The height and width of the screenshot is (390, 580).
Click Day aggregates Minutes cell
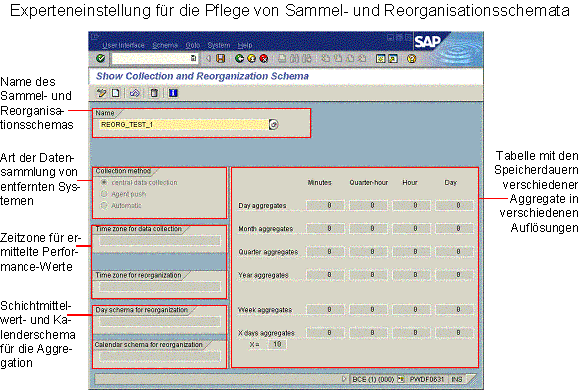coord(325,205)
